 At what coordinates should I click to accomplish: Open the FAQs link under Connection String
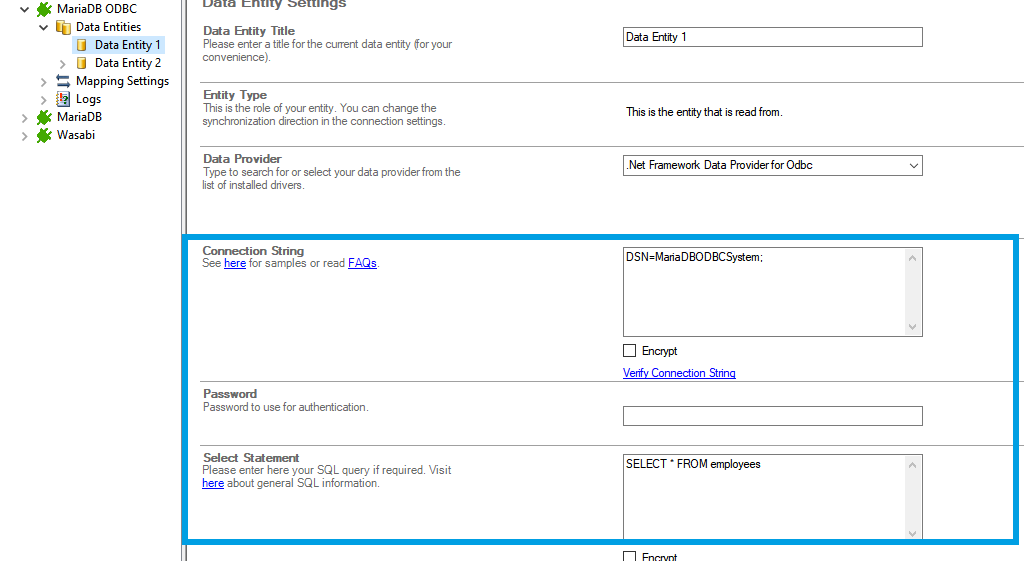tap(362, 263)
